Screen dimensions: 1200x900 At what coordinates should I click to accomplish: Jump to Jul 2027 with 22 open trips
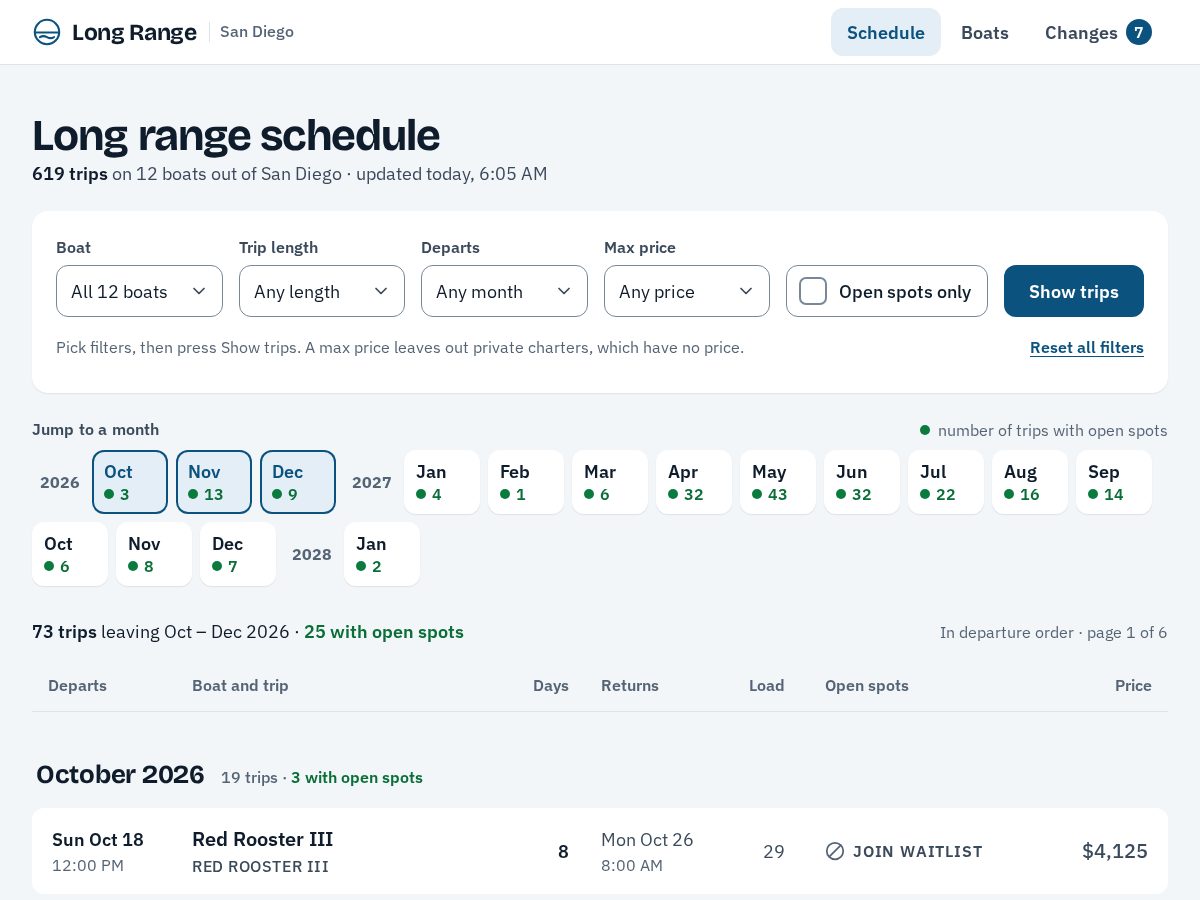pos(946,482)
